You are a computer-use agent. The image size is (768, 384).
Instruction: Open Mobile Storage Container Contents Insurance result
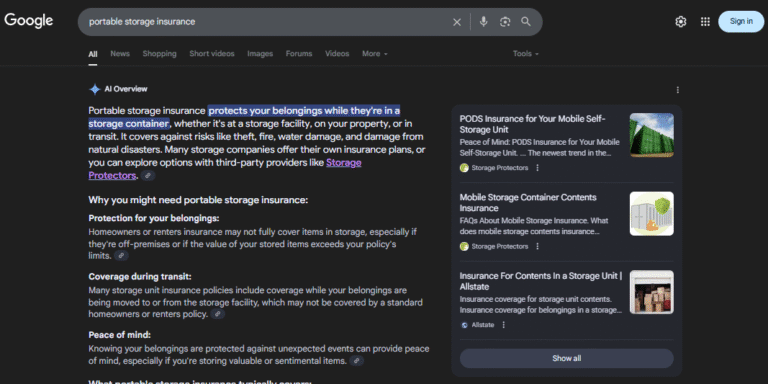528,202
